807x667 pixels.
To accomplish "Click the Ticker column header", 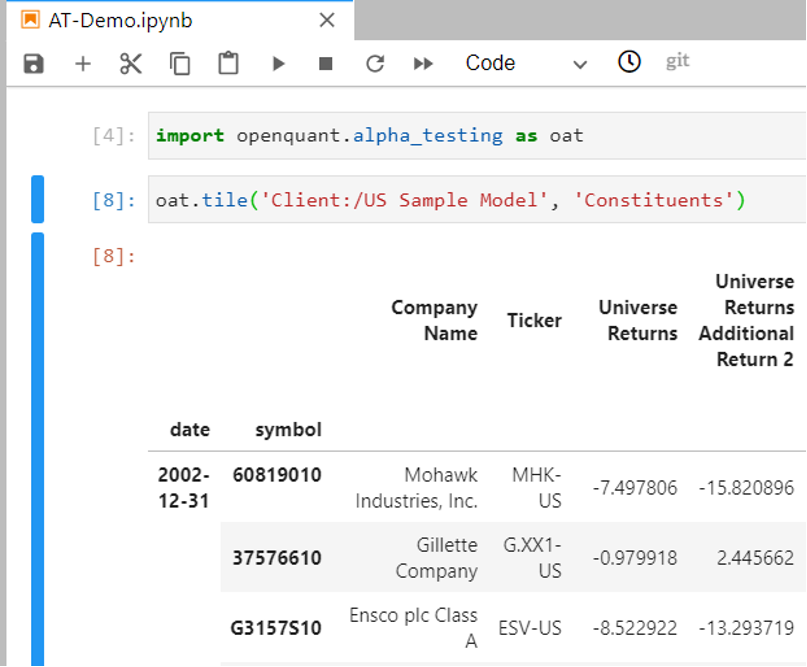I will point(534,320).
